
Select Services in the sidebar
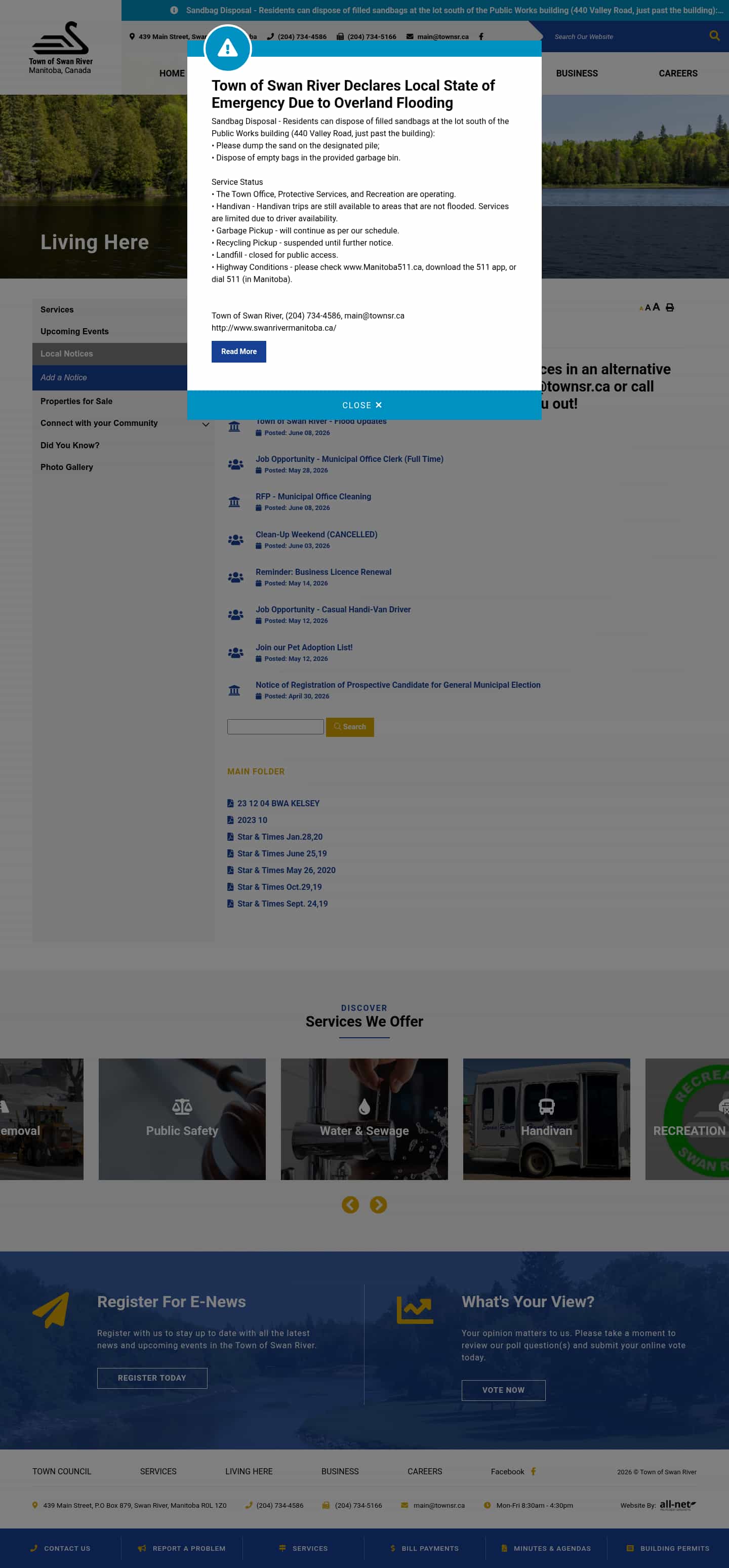coord(57,309)
